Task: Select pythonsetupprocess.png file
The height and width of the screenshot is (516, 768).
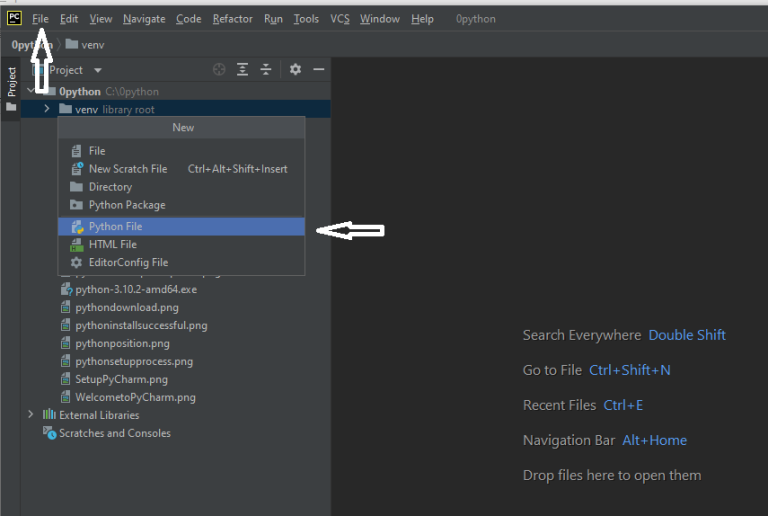Action: click(134, 361)
